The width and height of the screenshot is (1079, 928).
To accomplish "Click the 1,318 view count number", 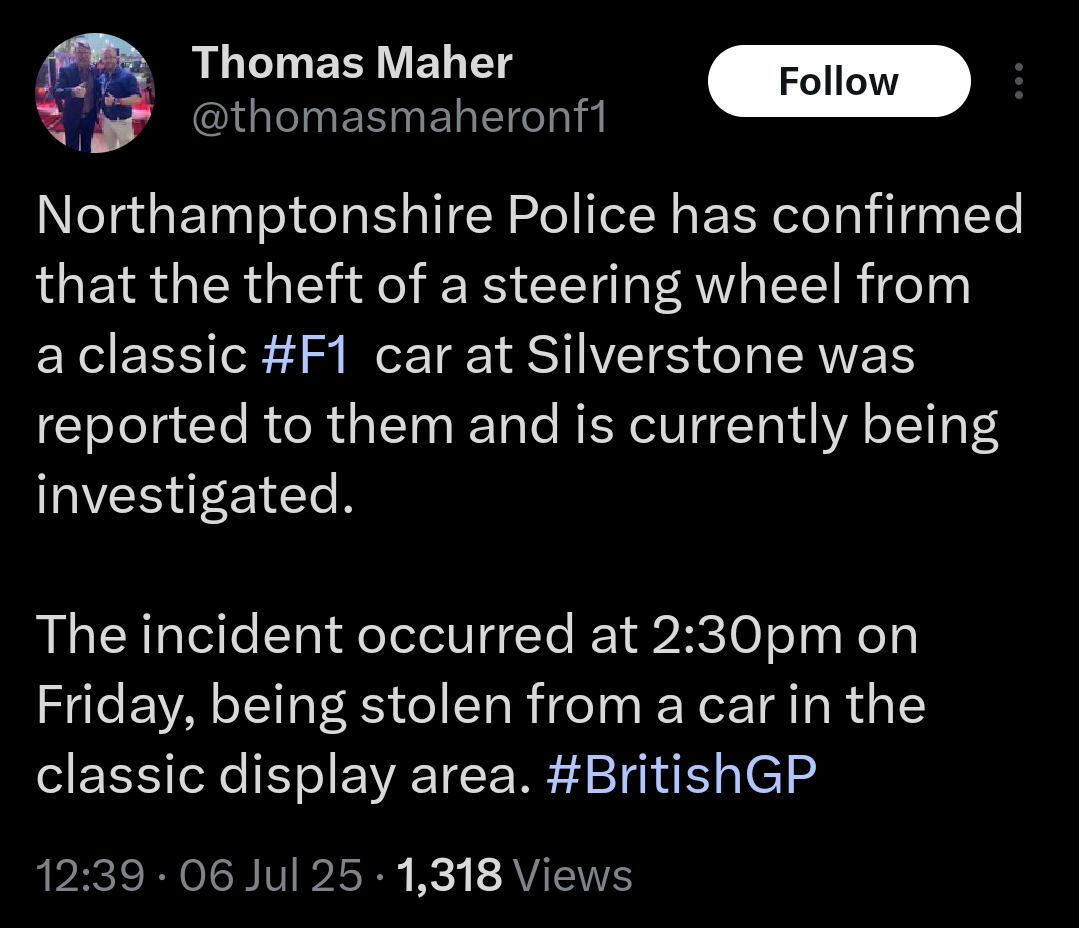I will (x=449, y=875).
